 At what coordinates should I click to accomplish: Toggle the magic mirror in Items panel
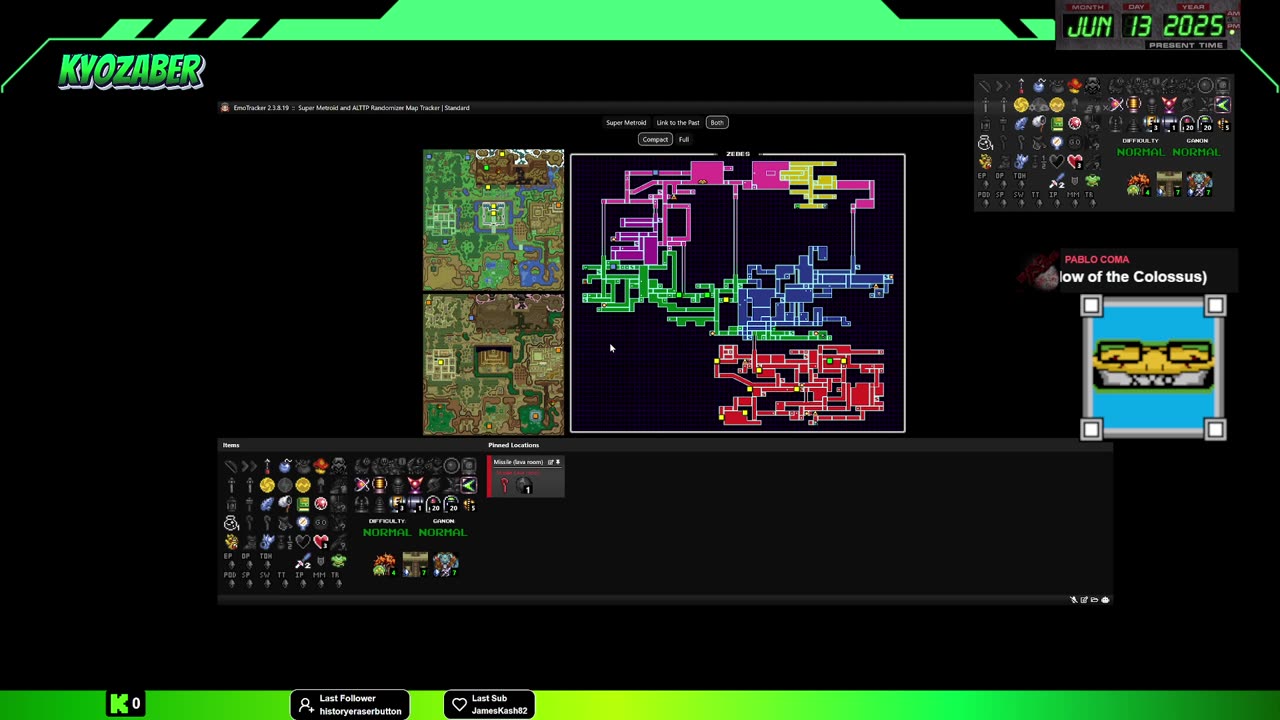point(303,523)
